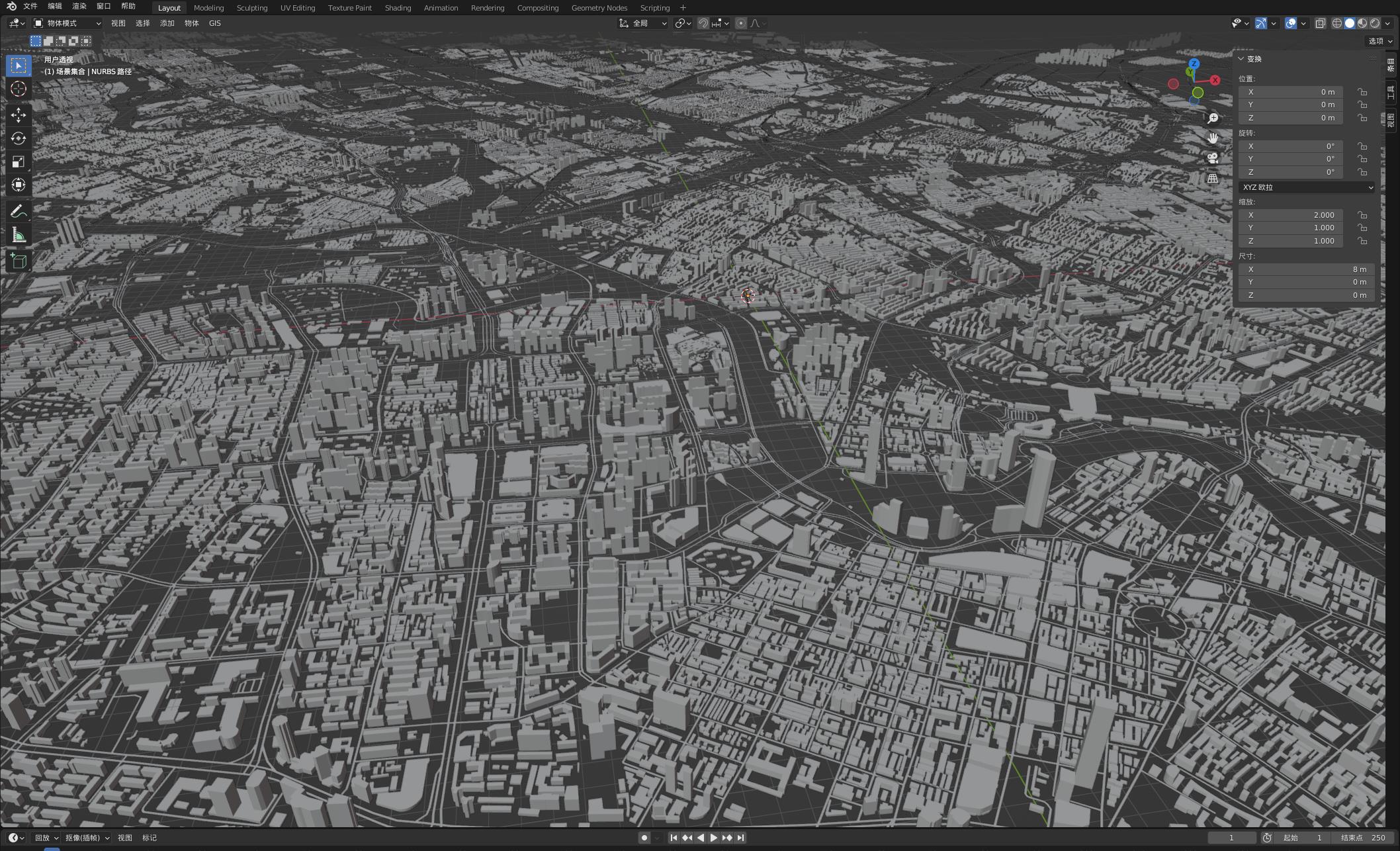This screenshot has height=851, width=1400.
Task: Select the Move tool
Action: tap(19, 115)
